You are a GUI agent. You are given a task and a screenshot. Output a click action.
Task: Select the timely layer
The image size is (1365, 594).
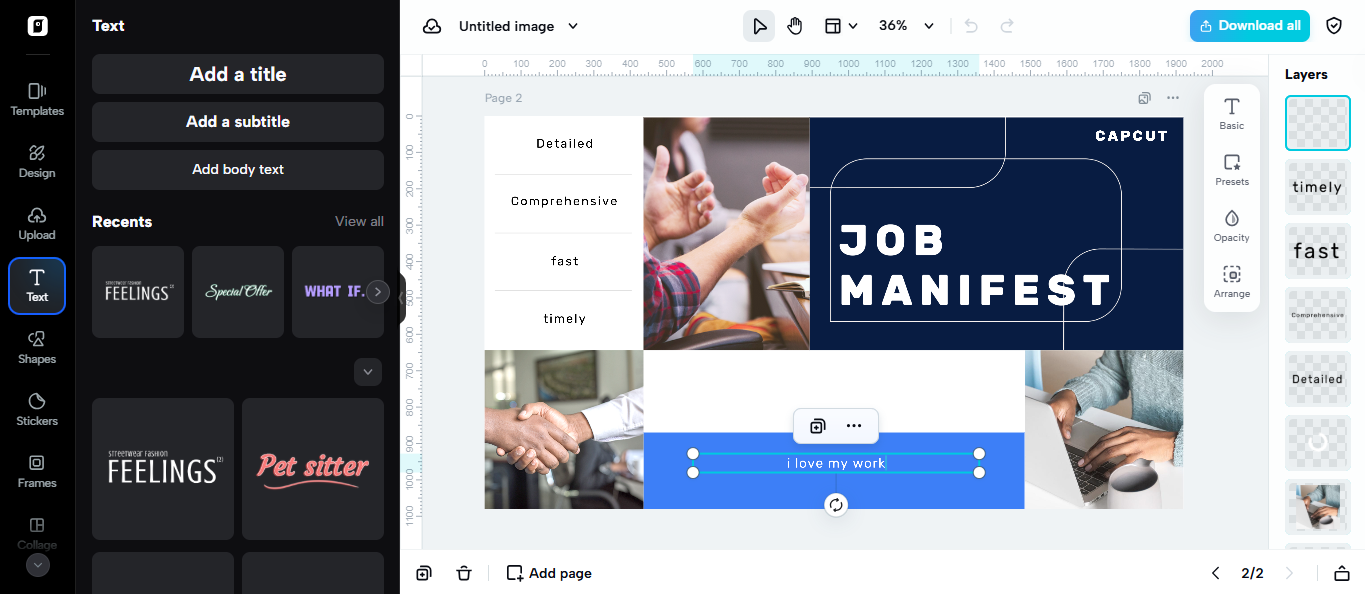(1317, 187)
